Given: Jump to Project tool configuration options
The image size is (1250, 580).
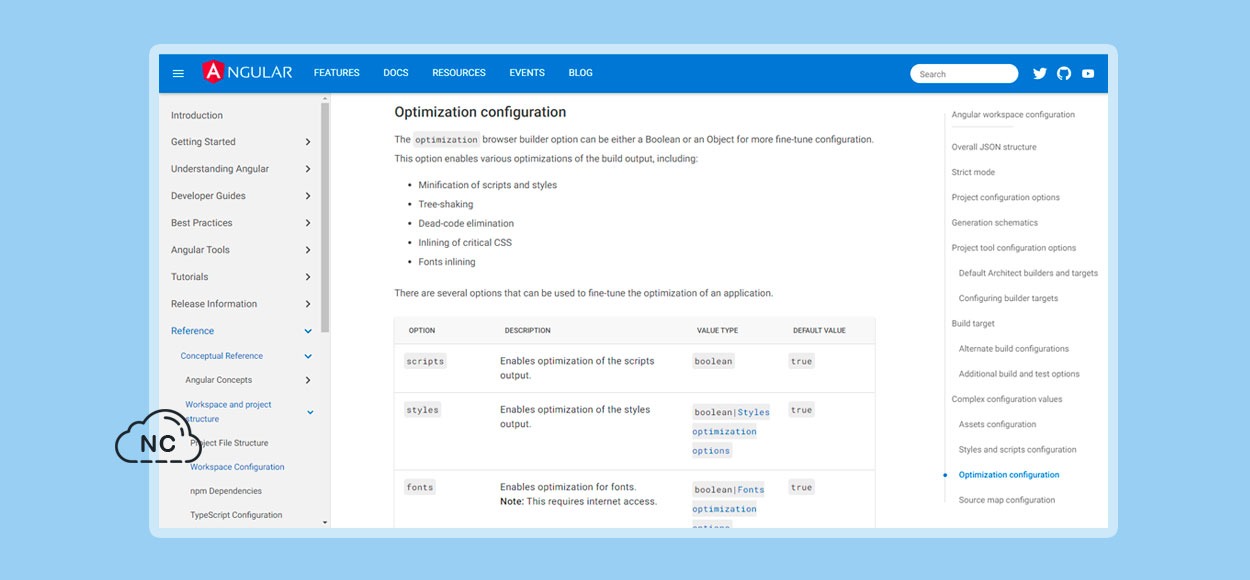Looking at the screenshot, I should 1014,248.
